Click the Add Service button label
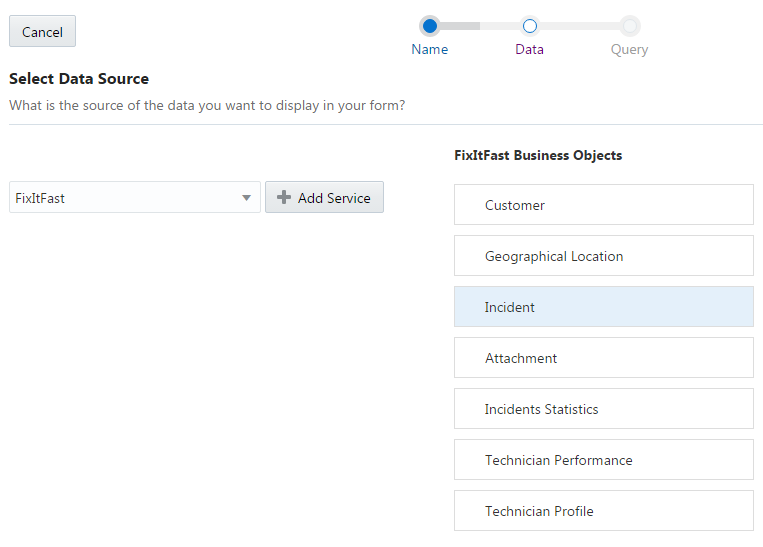763x547 pixels. pyautogui.click(x=334, y=198)
